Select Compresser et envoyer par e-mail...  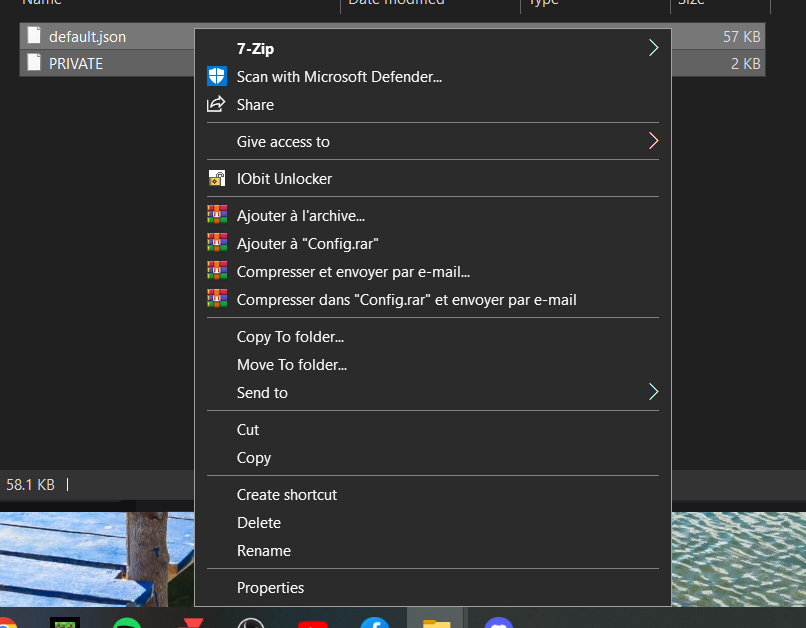[x=433, y=271]
